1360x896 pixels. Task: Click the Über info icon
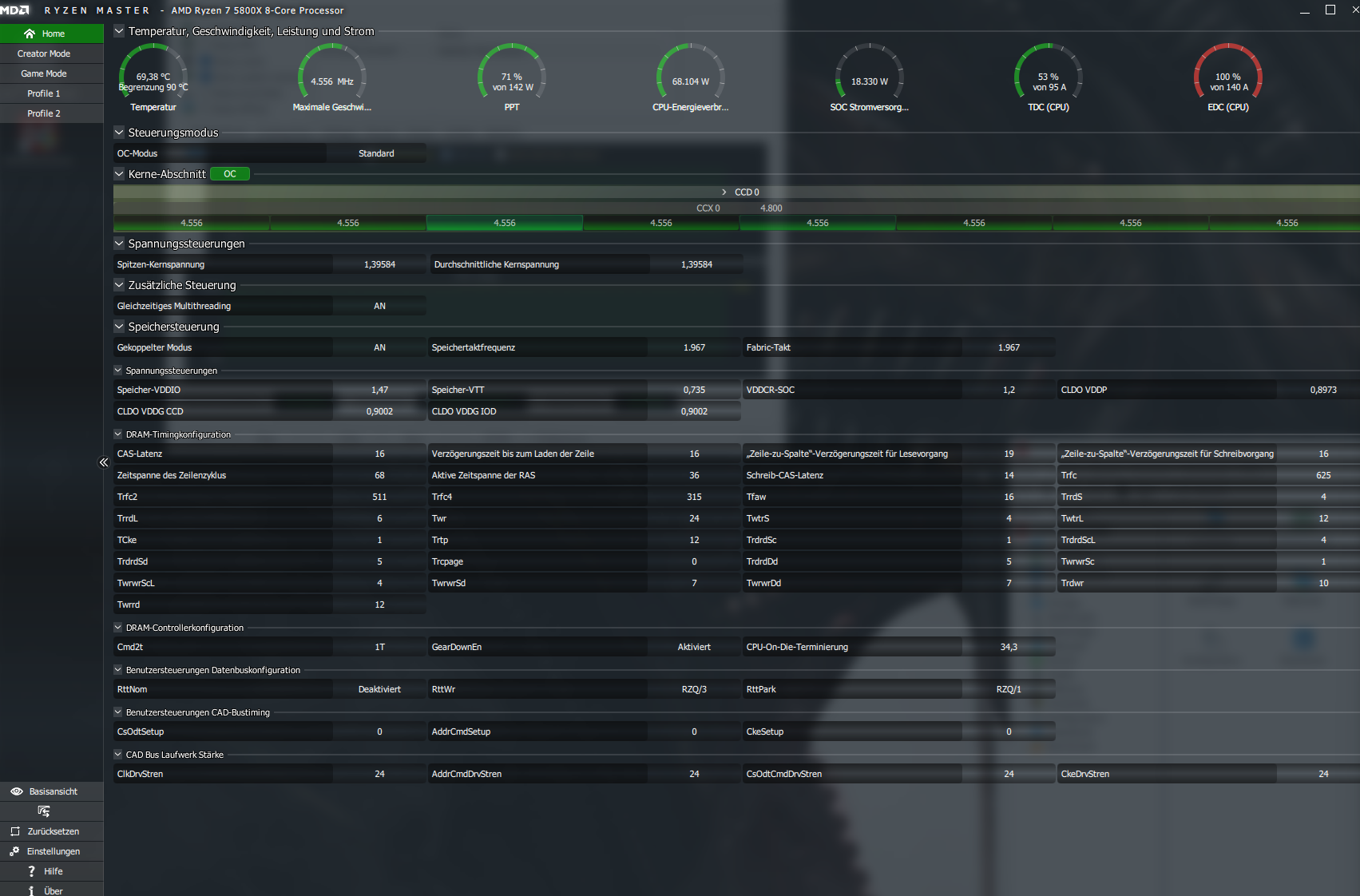pyautogui.click(x=31, y=891)
